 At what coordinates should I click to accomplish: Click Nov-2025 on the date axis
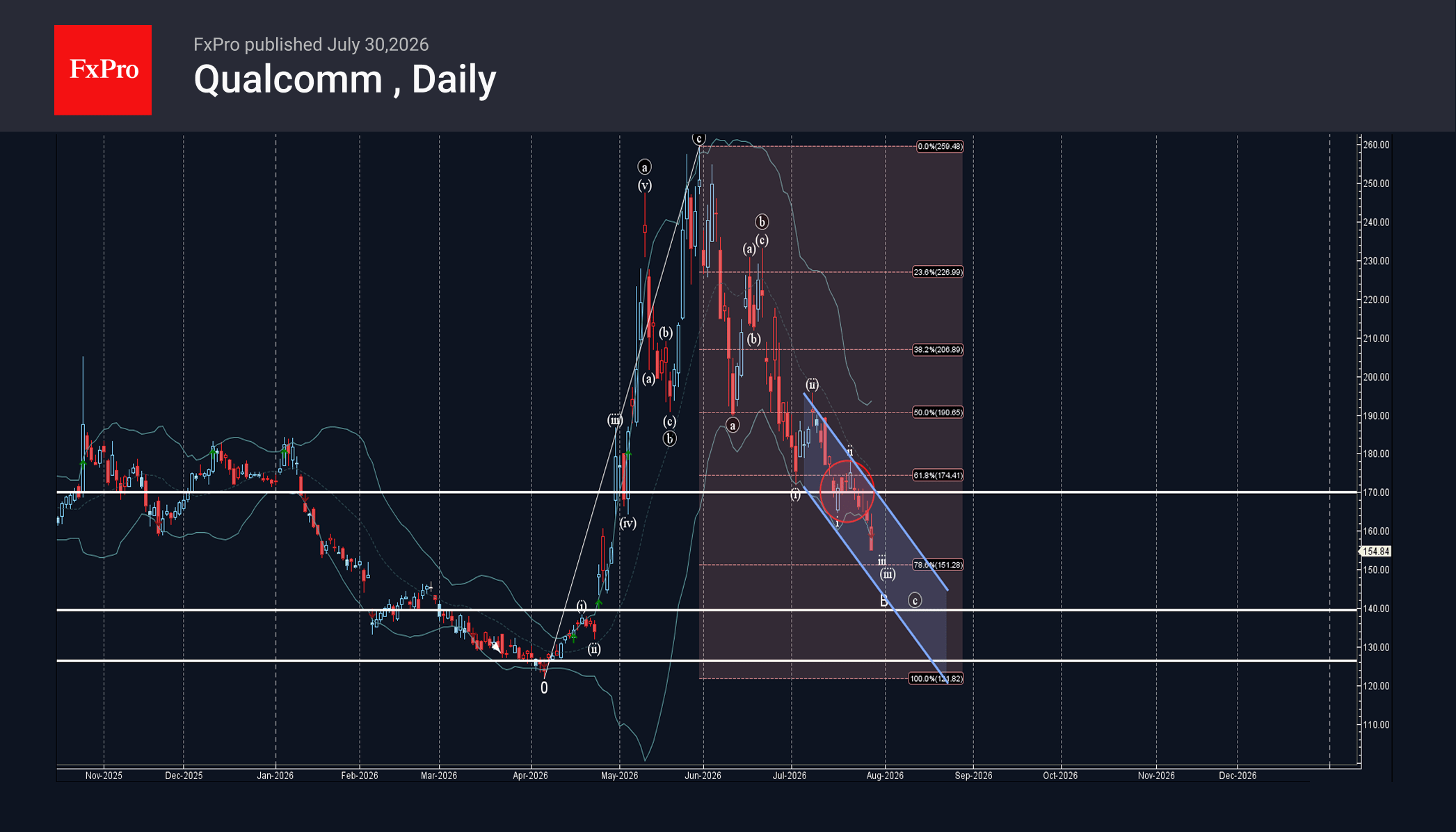coord(104,776)
